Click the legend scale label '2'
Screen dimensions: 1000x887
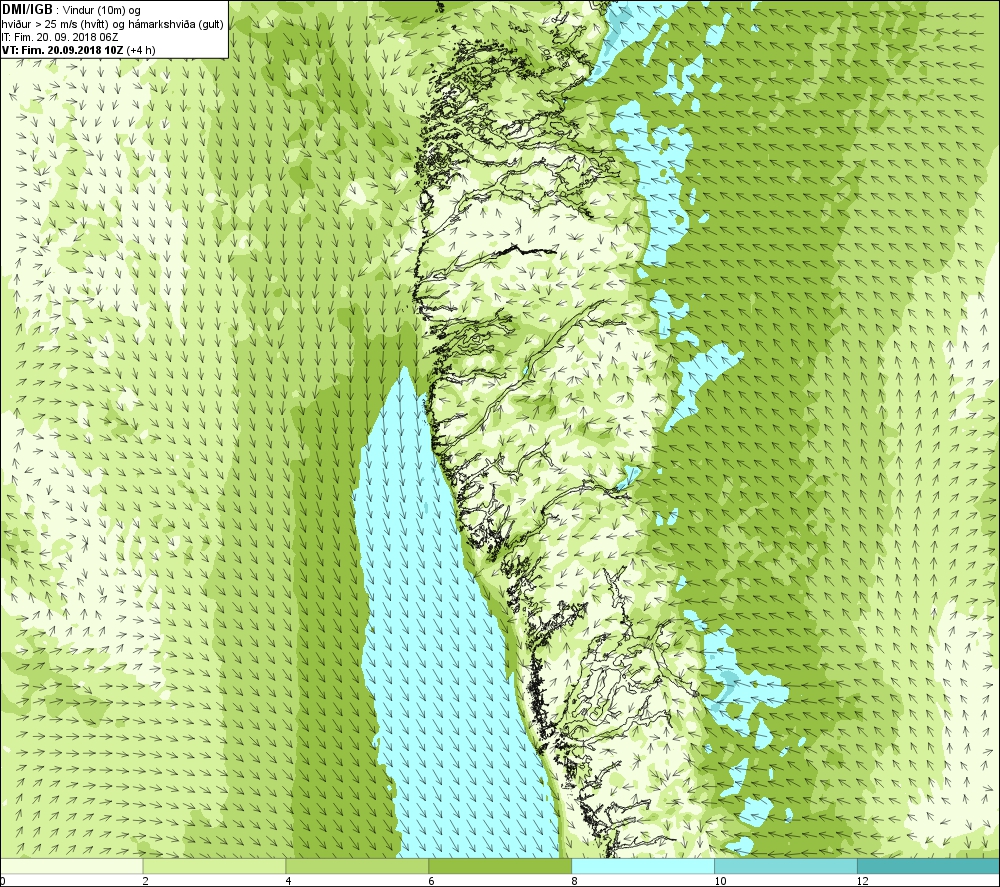click(145, 881)
